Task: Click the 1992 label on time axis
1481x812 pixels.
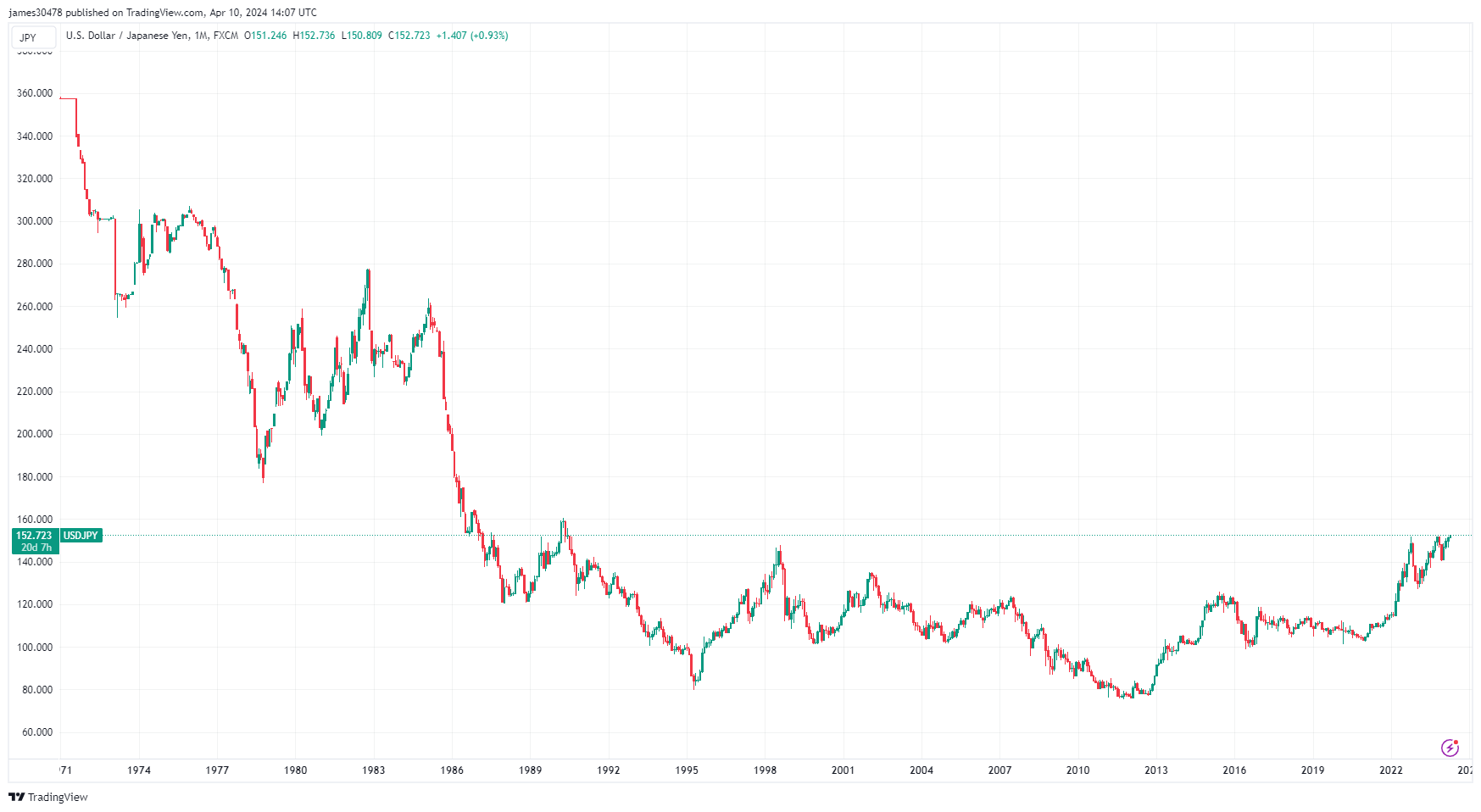Action: pos(609,770)
